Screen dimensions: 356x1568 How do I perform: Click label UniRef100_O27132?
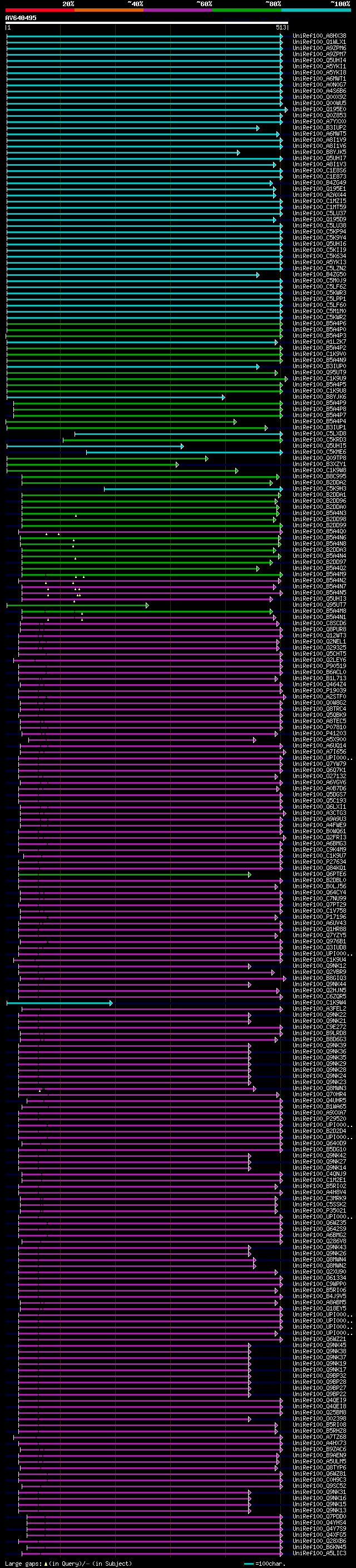tap(319, 776)
